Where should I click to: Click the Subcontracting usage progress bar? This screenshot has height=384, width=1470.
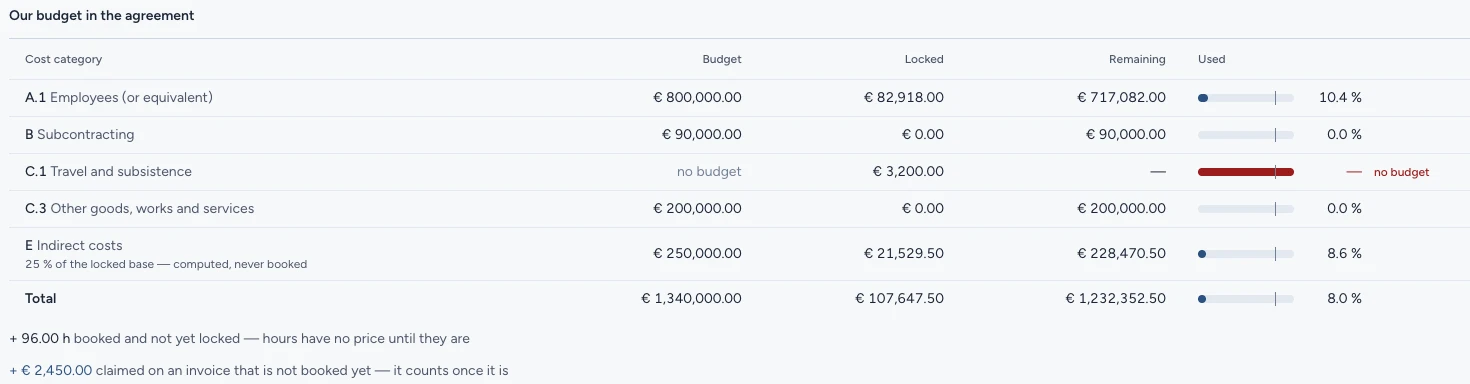tap(1246, 135)
